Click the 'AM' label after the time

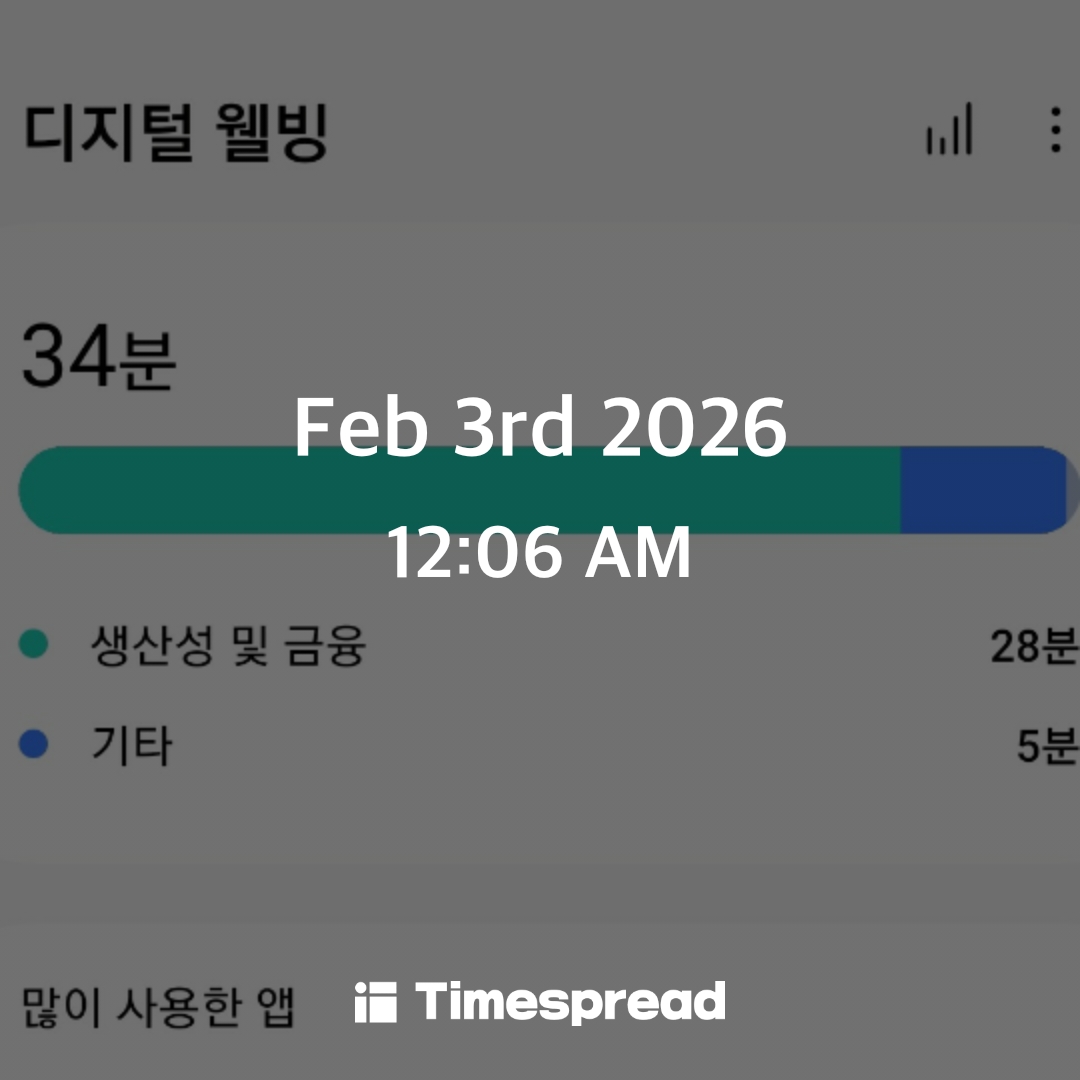click(x=638, y=554)
